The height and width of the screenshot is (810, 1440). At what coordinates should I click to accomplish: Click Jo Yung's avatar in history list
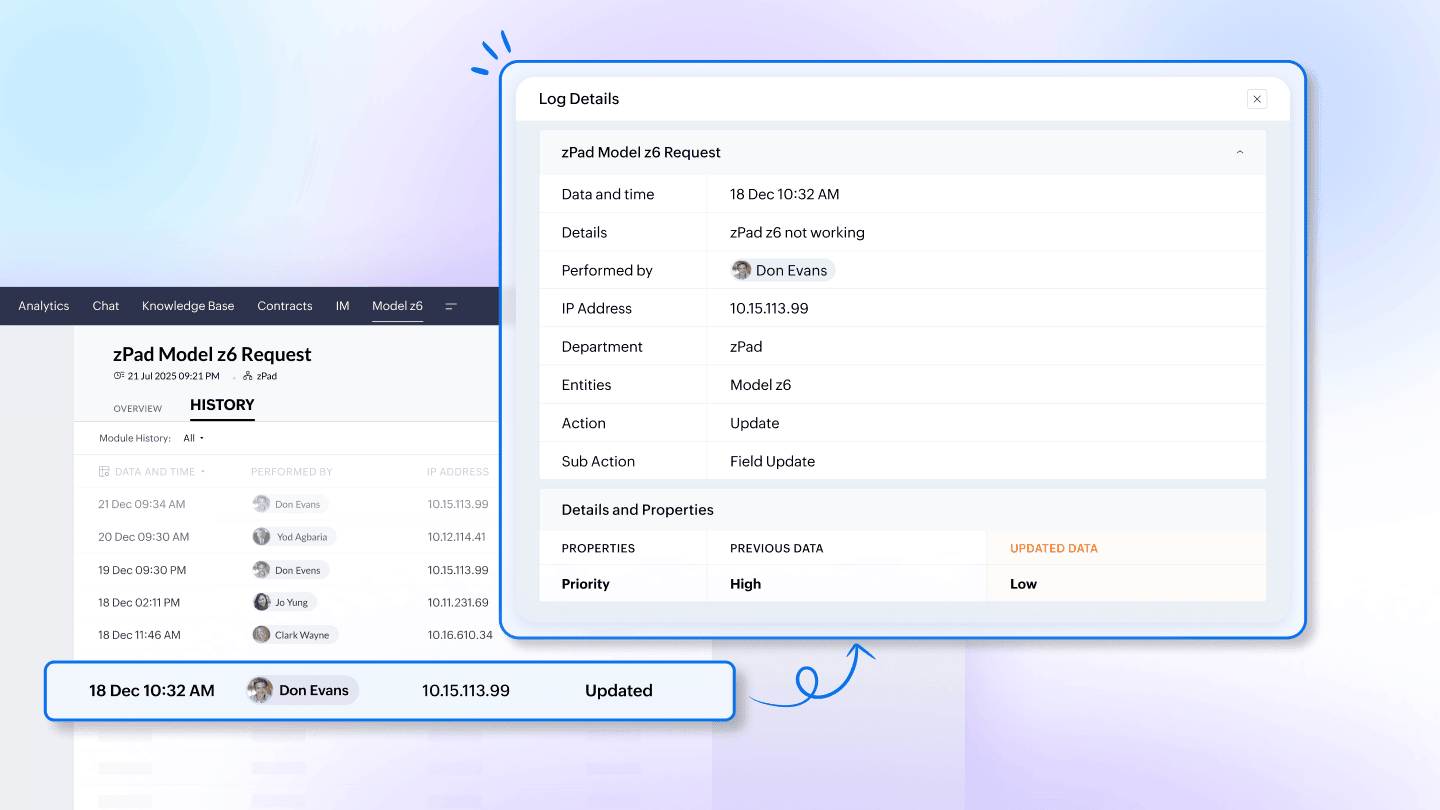coord(262,602)
